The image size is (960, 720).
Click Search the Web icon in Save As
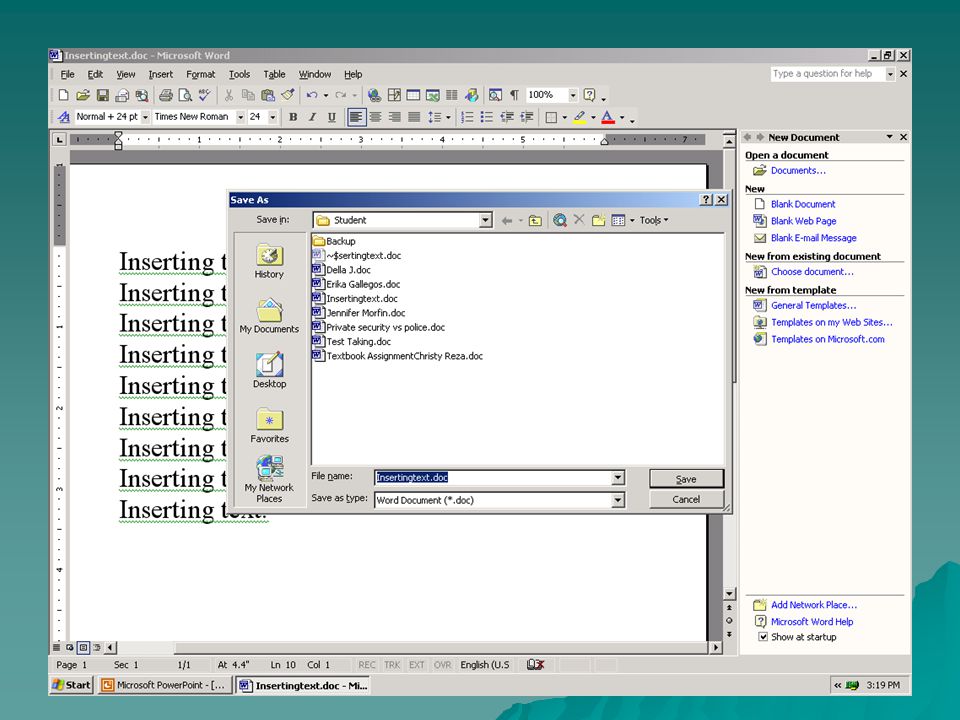pos(560,220)
